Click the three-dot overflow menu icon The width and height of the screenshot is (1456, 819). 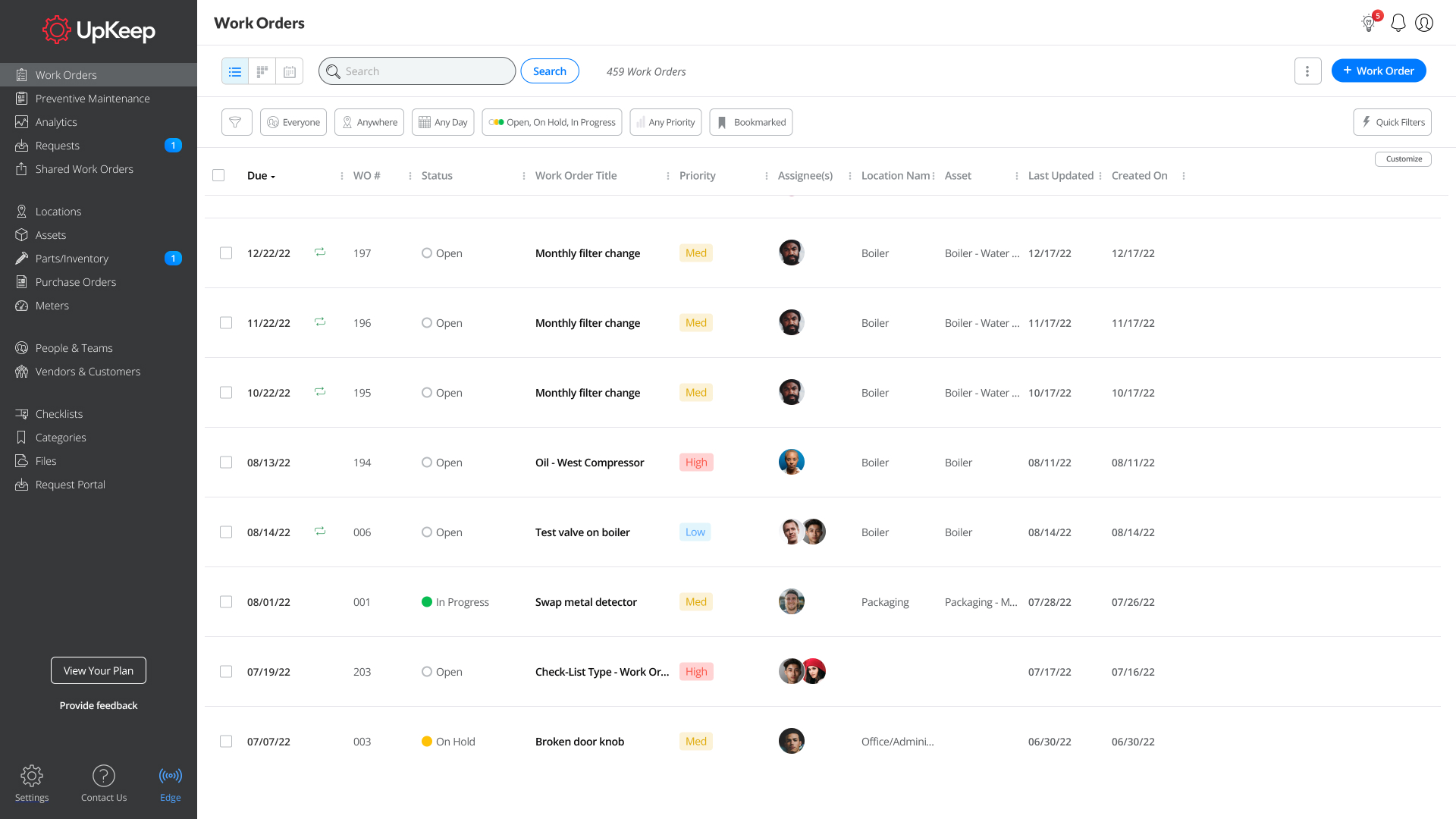tap(1308, 71)
